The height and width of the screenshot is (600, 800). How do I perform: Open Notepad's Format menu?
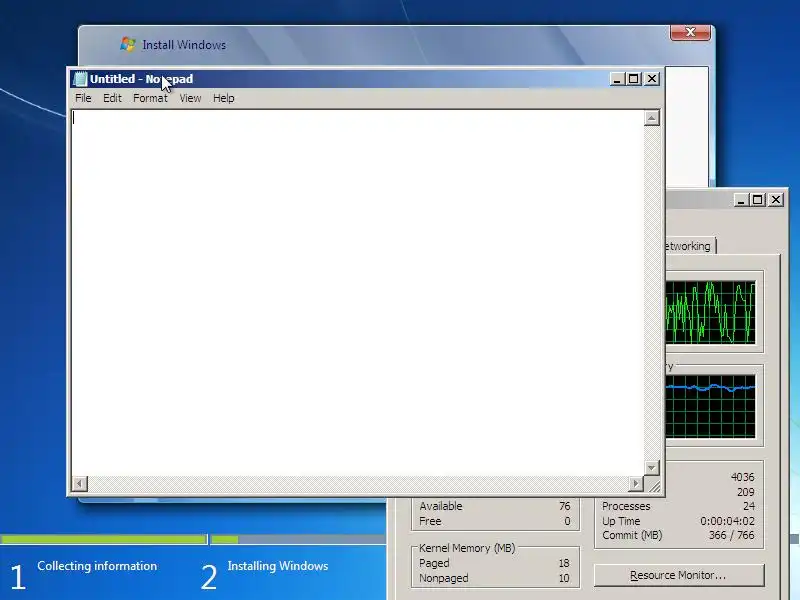tap(150, 98)
